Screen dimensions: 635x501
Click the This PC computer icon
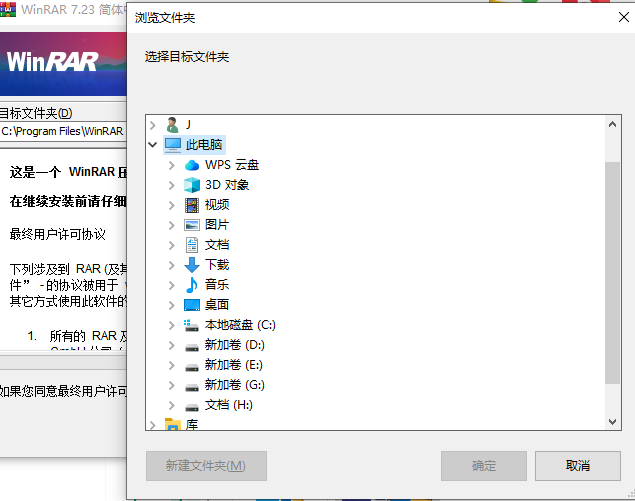point(173,145)
